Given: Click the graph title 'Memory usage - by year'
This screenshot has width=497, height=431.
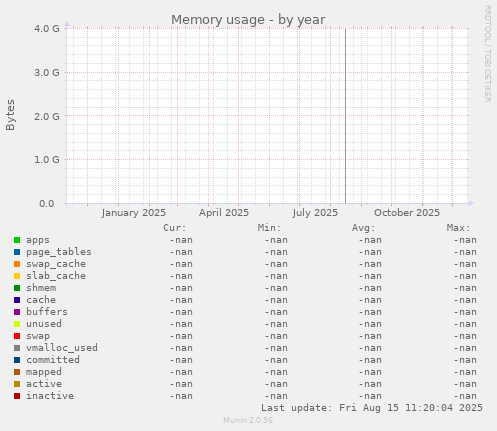Looking at the screenshot, I should pyautogui.click(x=248, y=20).
